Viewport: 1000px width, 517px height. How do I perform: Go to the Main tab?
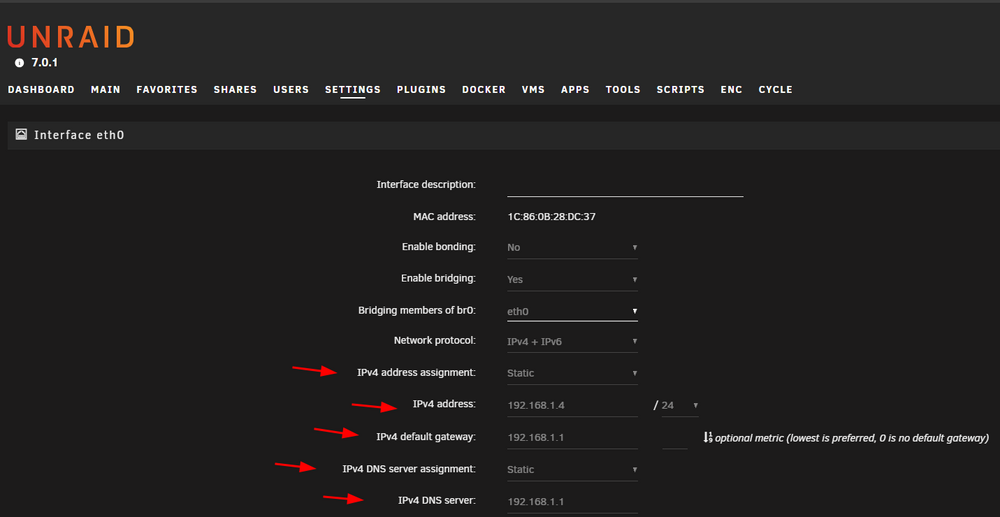click(x=106, y=90)
